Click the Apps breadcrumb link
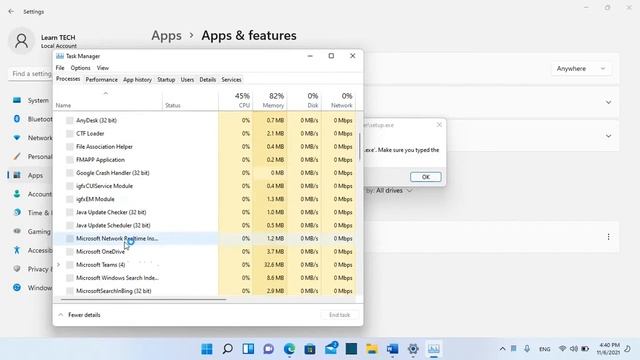 coord(167,36)
